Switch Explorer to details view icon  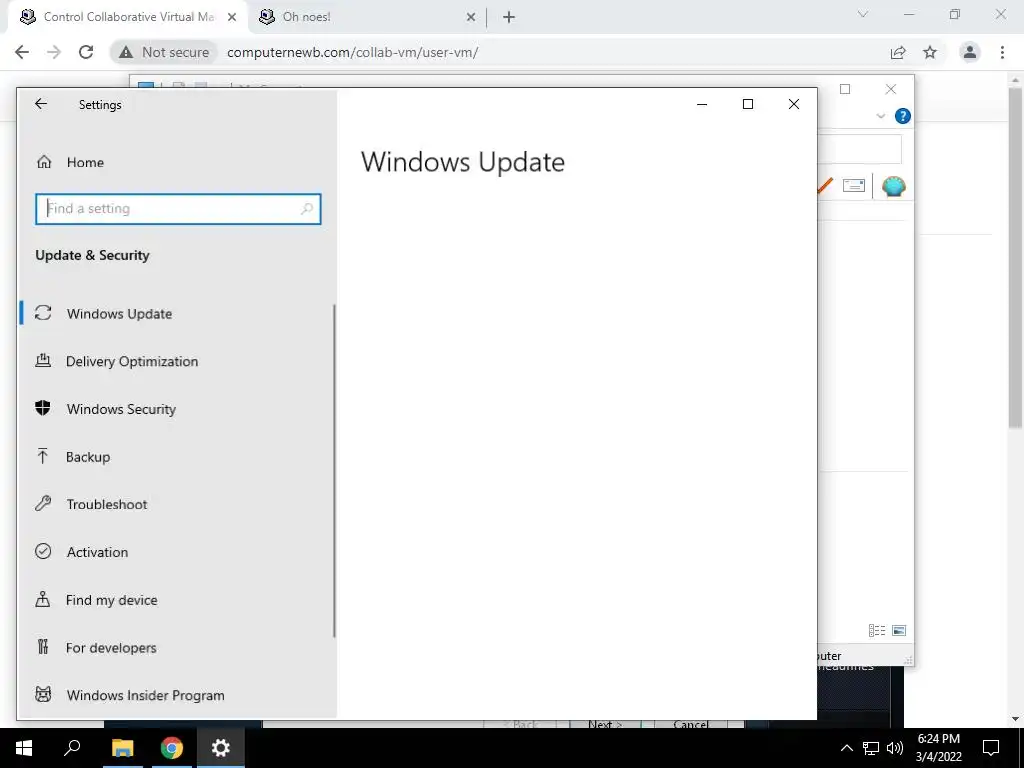coord(876,630)
